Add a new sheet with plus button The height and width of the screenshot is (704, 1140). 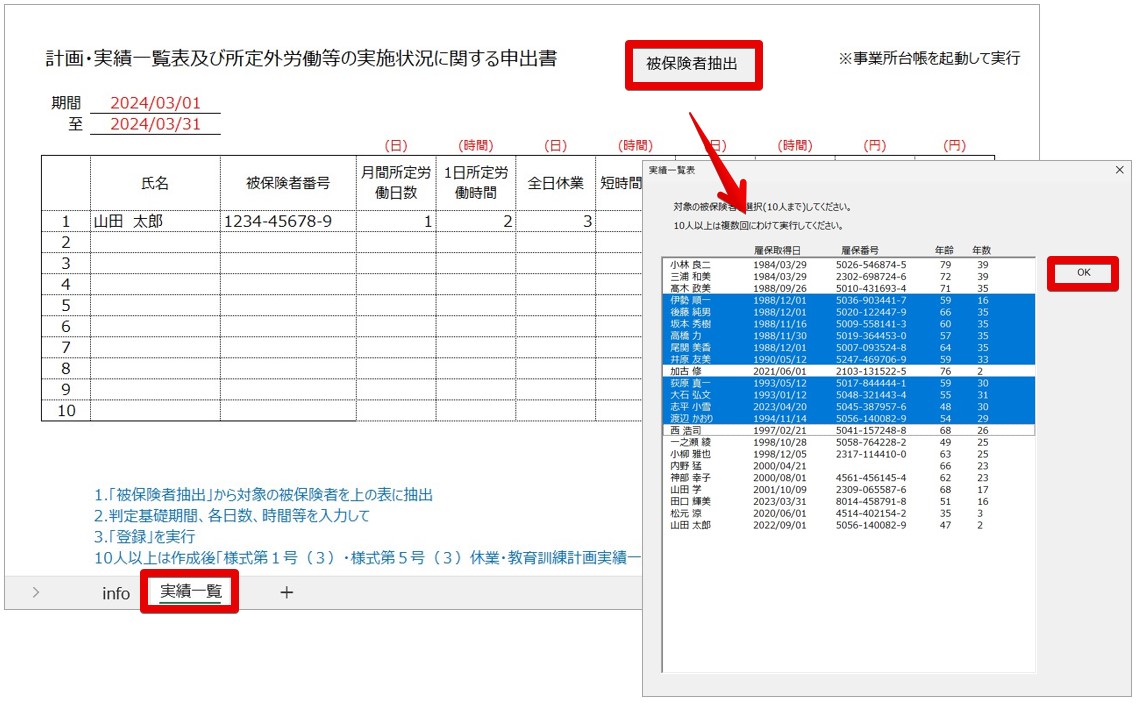(286, 593)
